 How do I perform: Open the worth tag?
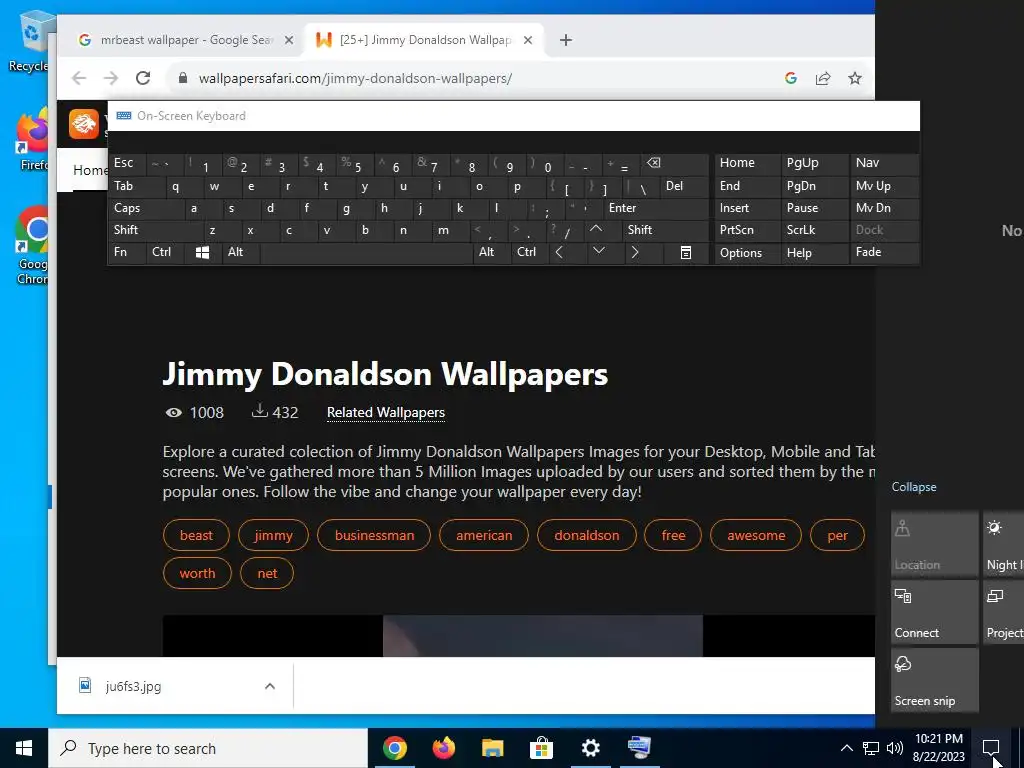pos(197,573)
